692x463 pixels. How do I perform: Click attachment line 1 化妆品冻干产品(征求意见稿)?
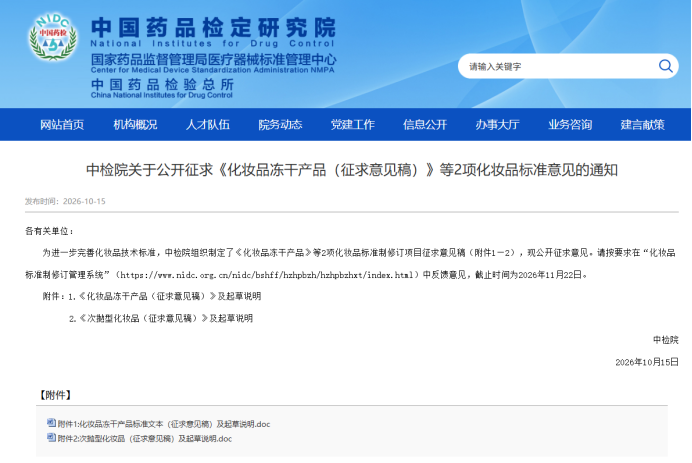[165, 296]
